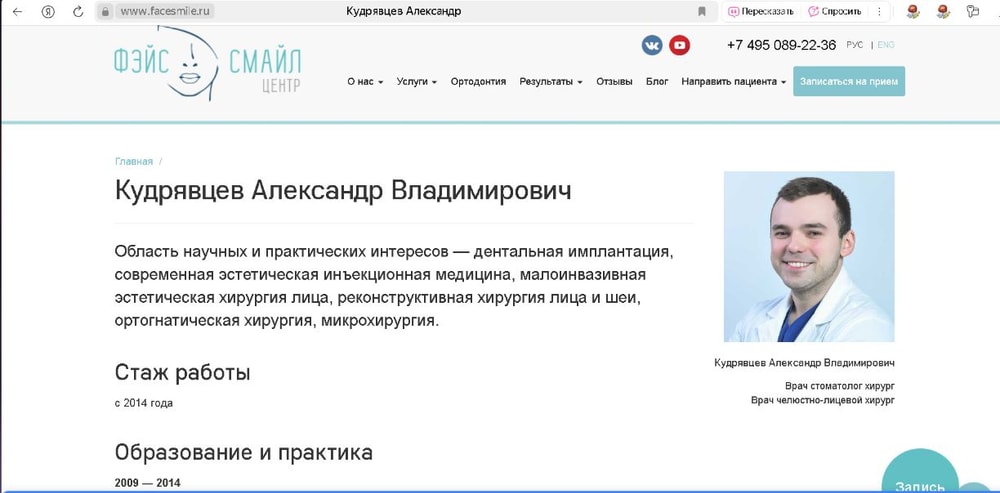1000x493 pixels.
Task: Click the Фэйс Смайл Центр logo
Action: [x=207, y=64]
